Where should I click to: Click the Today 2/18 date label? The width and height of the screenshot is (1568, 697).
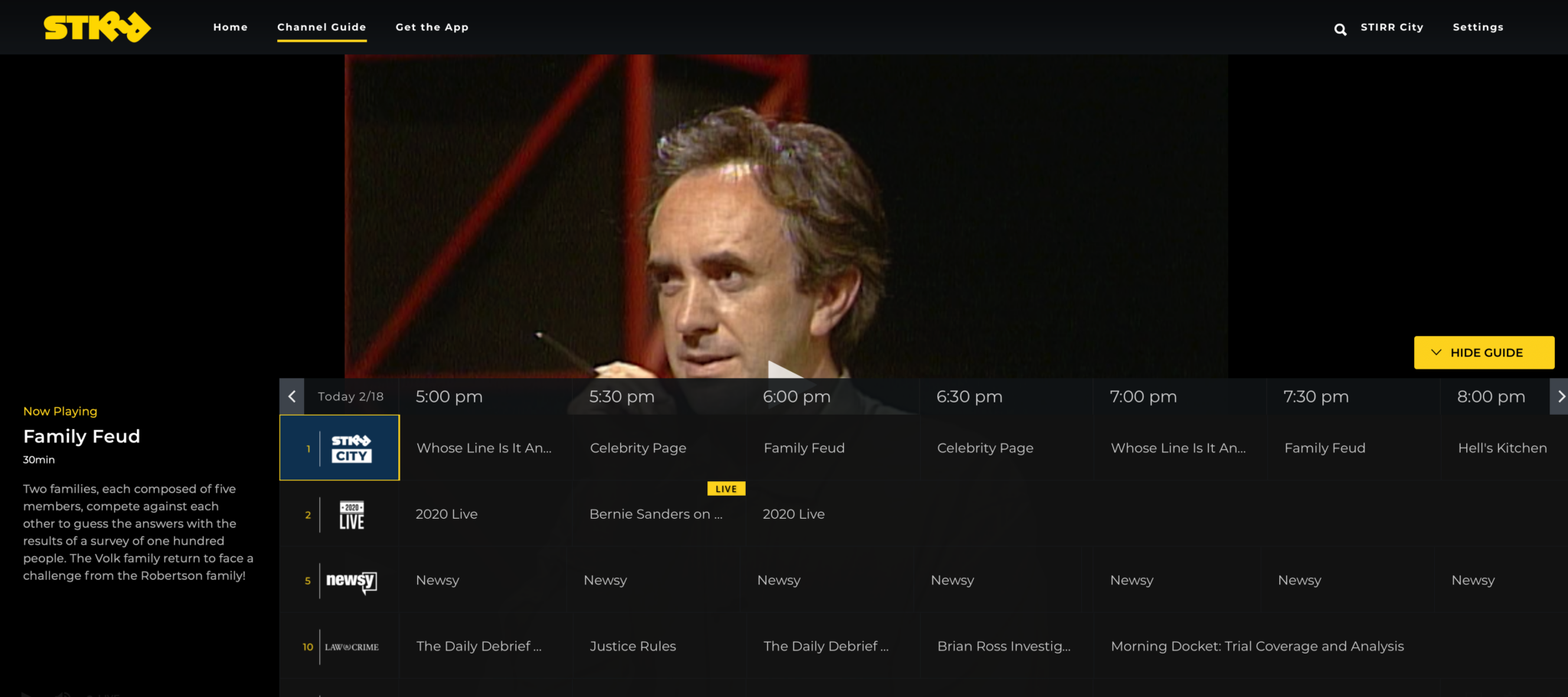coord(351,396)
